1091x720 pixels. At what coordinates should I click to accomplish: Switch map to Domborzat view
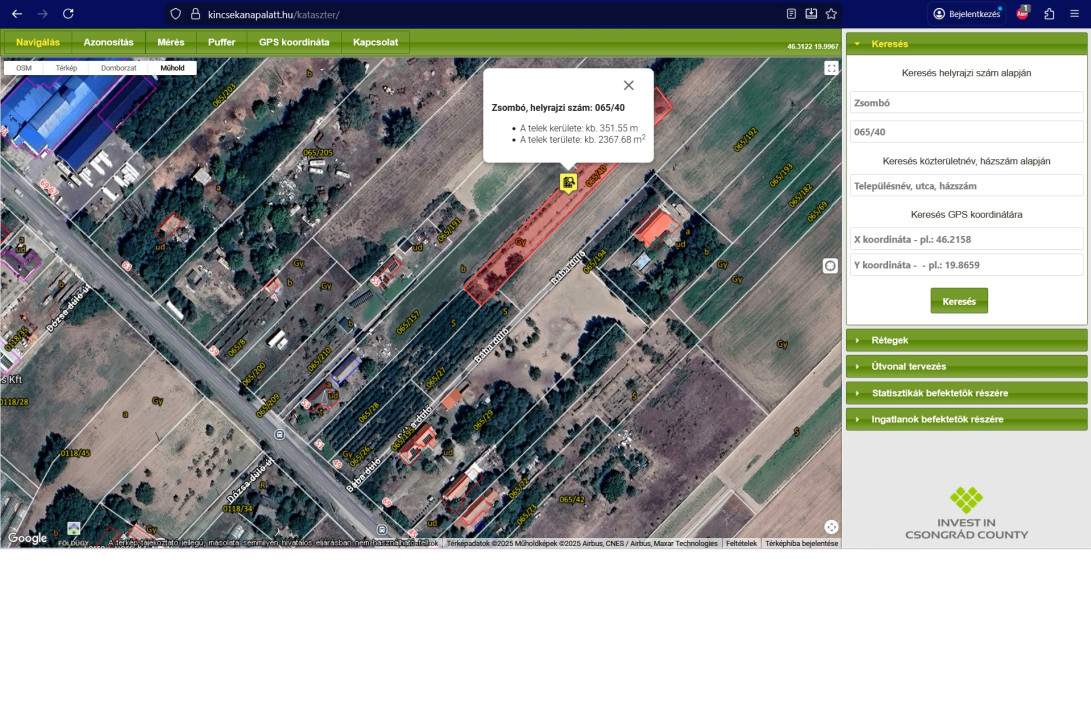[118, 68]
